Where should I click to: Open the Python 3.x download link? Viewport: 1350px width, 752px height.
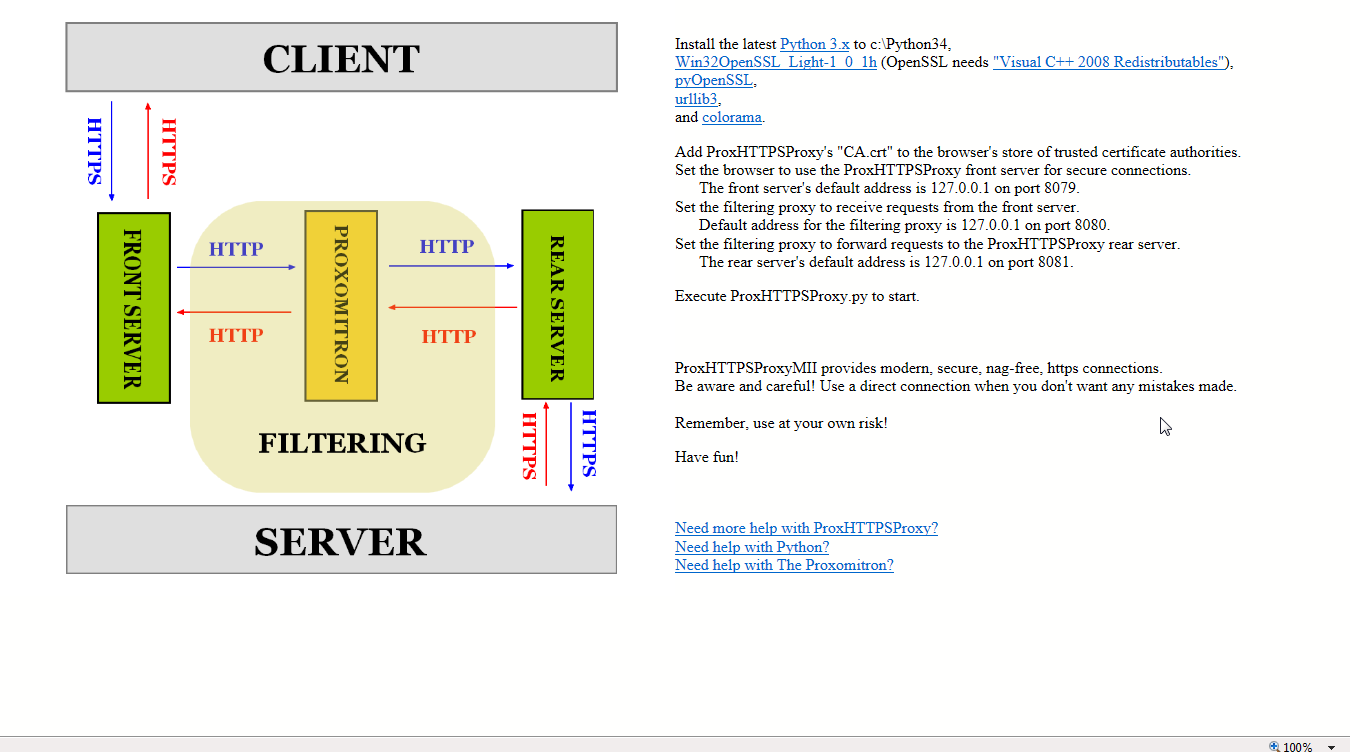coord(814,44)
